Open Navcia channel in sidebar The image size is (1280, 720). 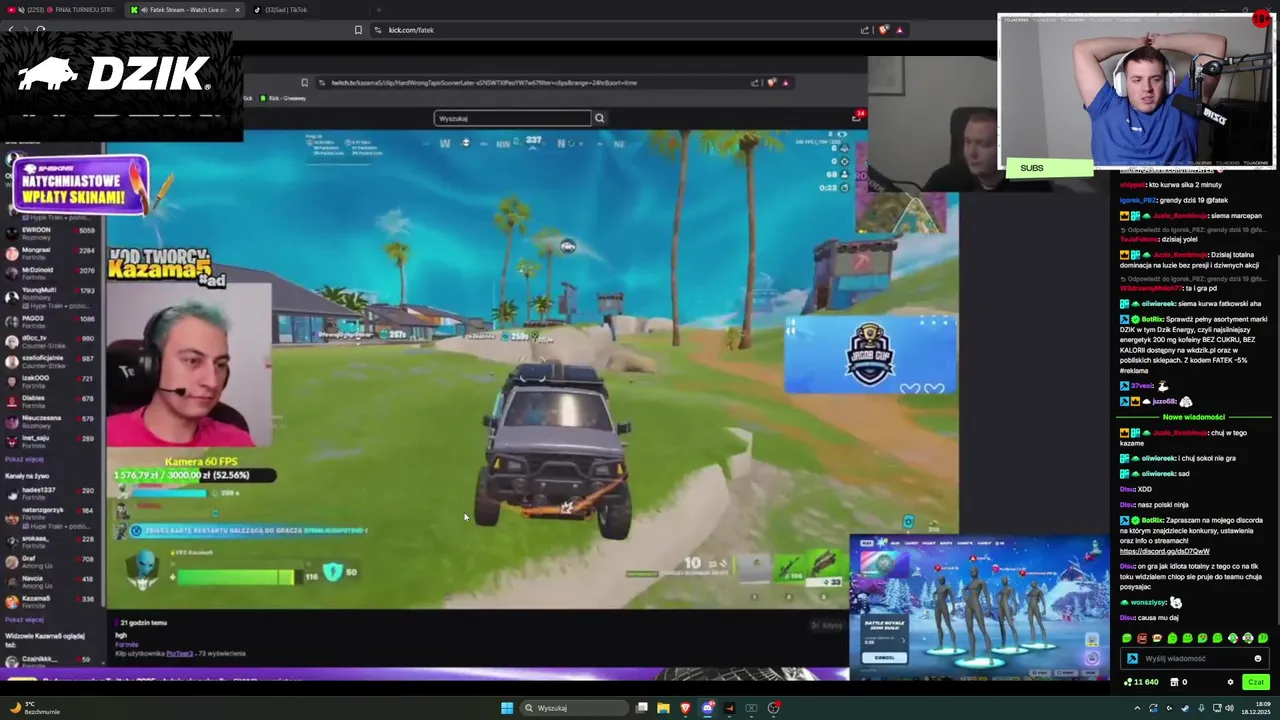coord(52,580)
